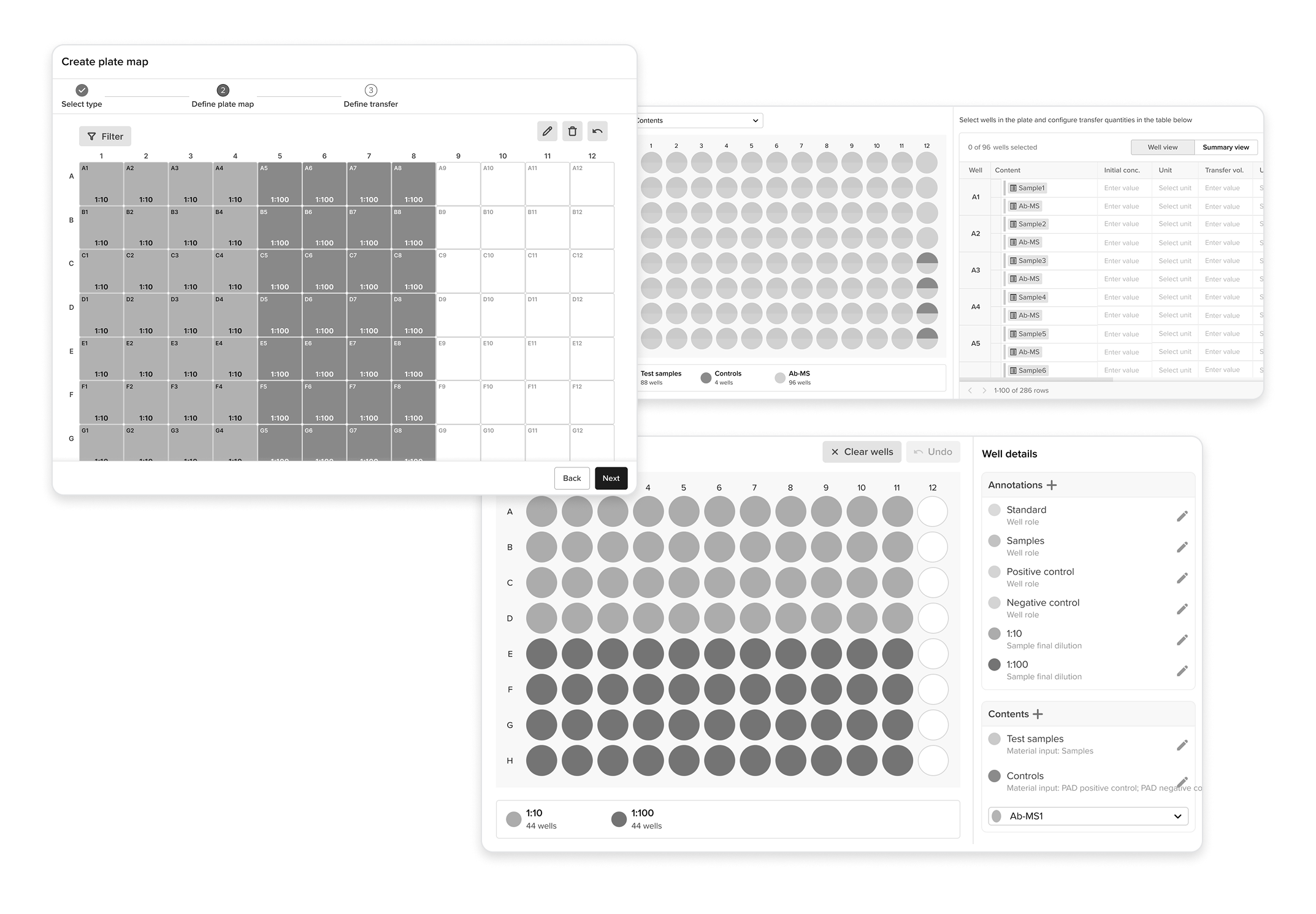Add new contents with plus icon
Image resolution: width=1316 pixels, height=914 pixels.
click(1038, 714)
